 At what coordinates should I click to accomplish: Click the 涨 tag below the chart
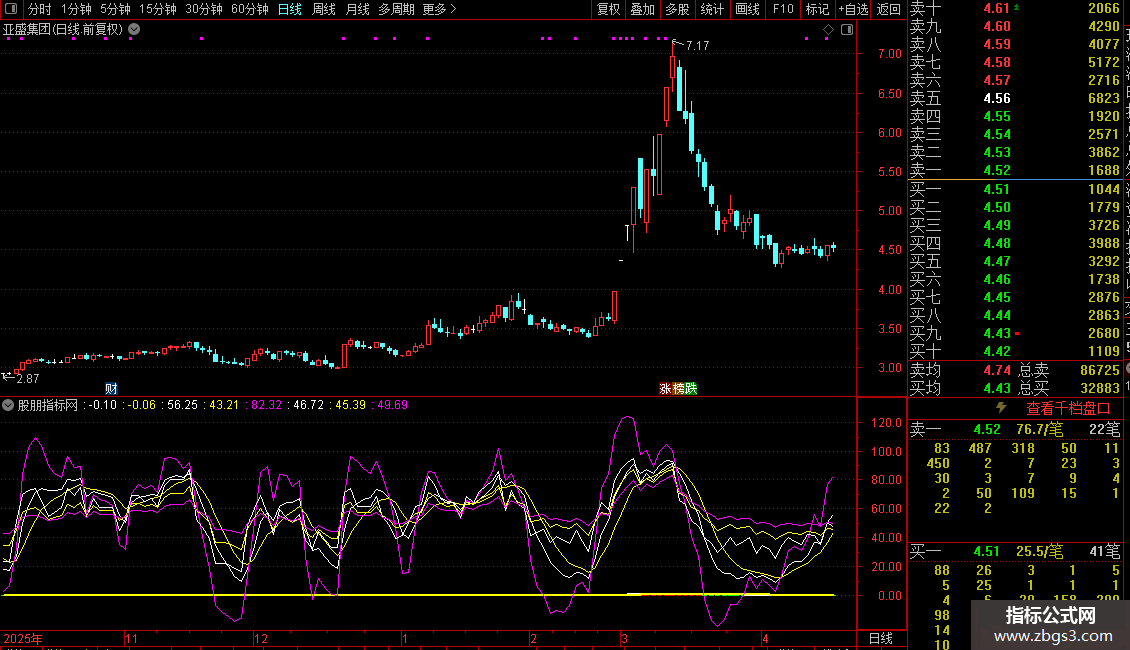click(x=664, y=388)
